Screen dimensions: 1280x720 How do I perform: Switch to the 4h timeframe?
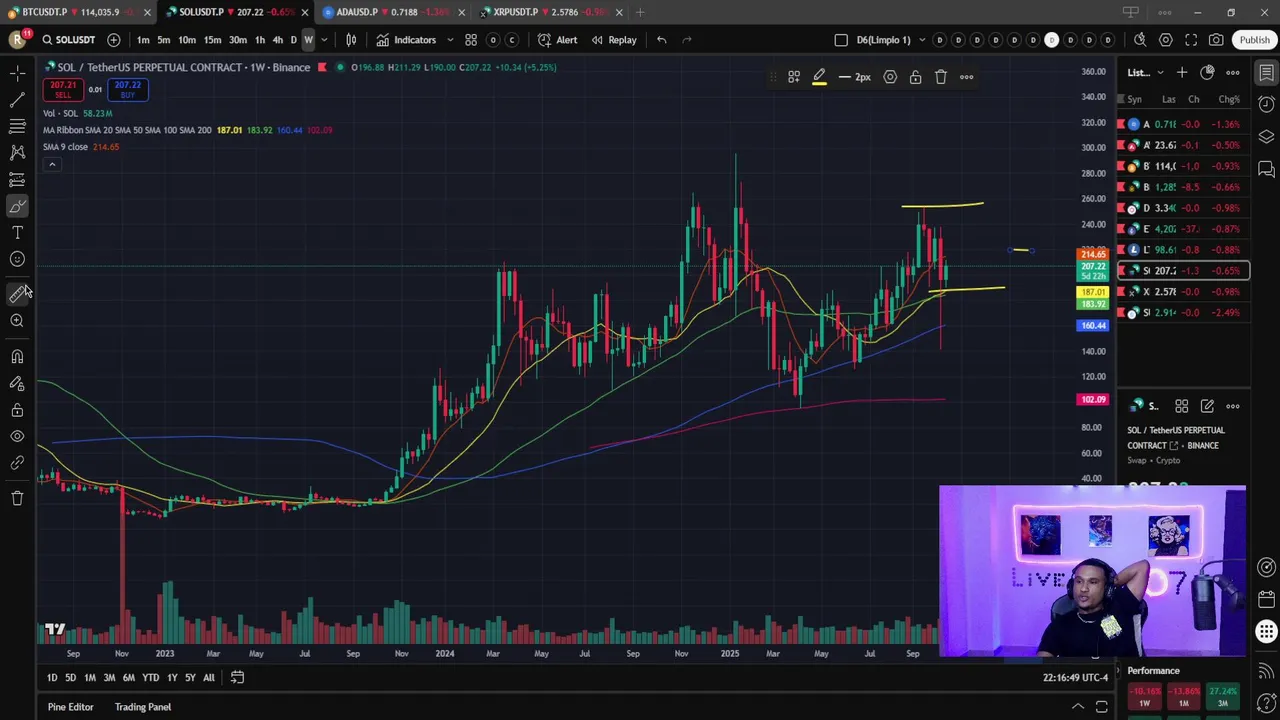(277, 40)
